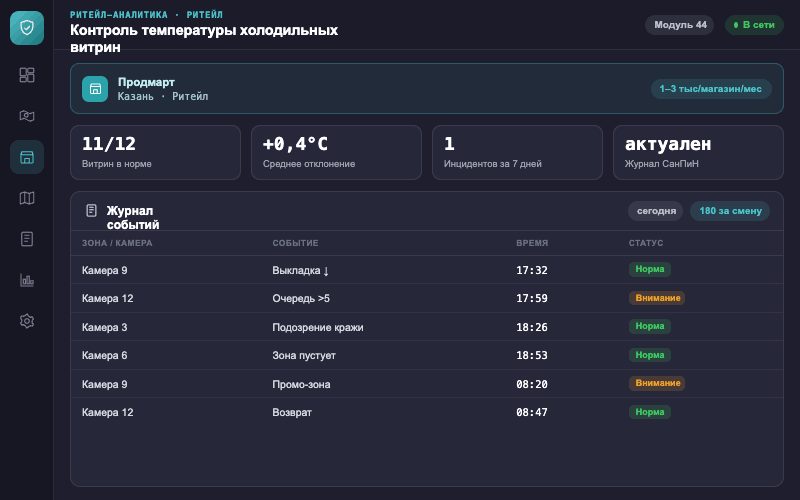
Task: Select the active store sidebar icon
Action: 27,157
